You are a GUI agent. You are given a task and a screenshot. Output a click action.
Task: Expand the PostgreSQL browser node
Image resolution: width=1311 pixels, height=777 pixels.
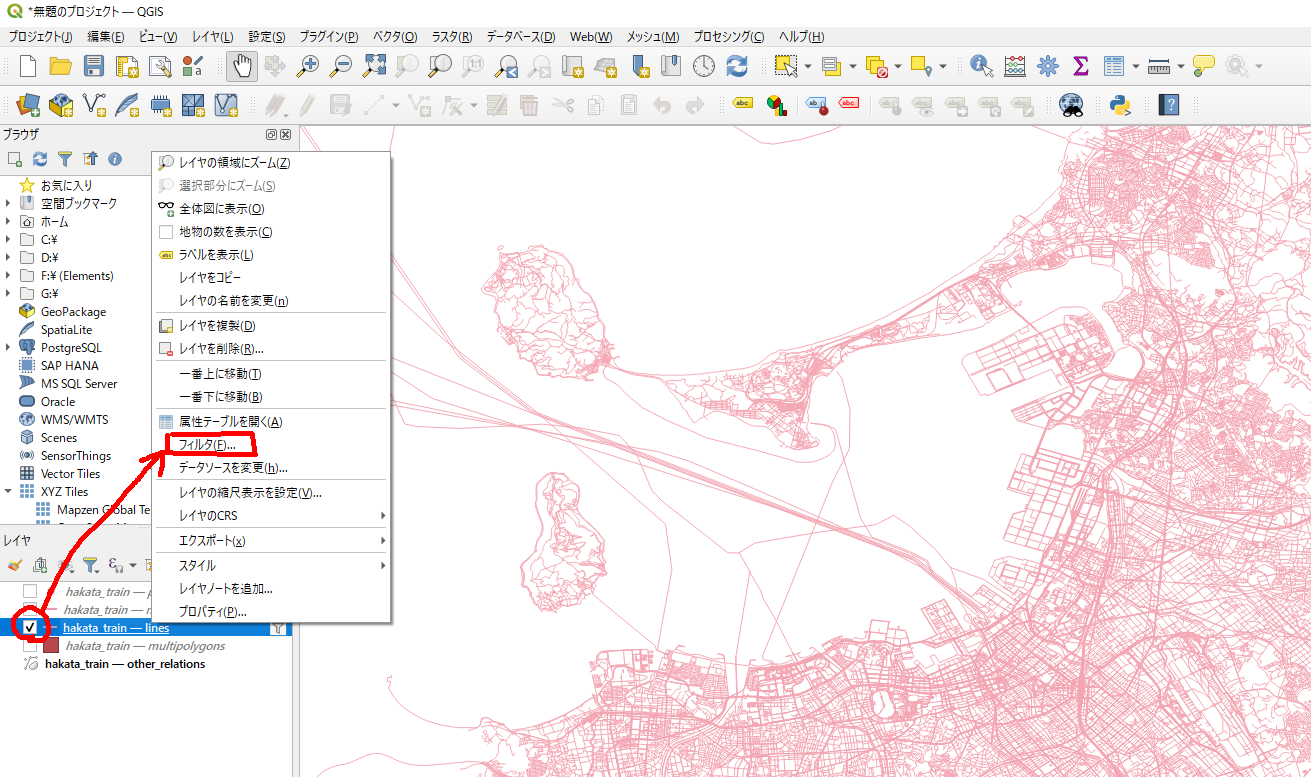tap(9, 348)
